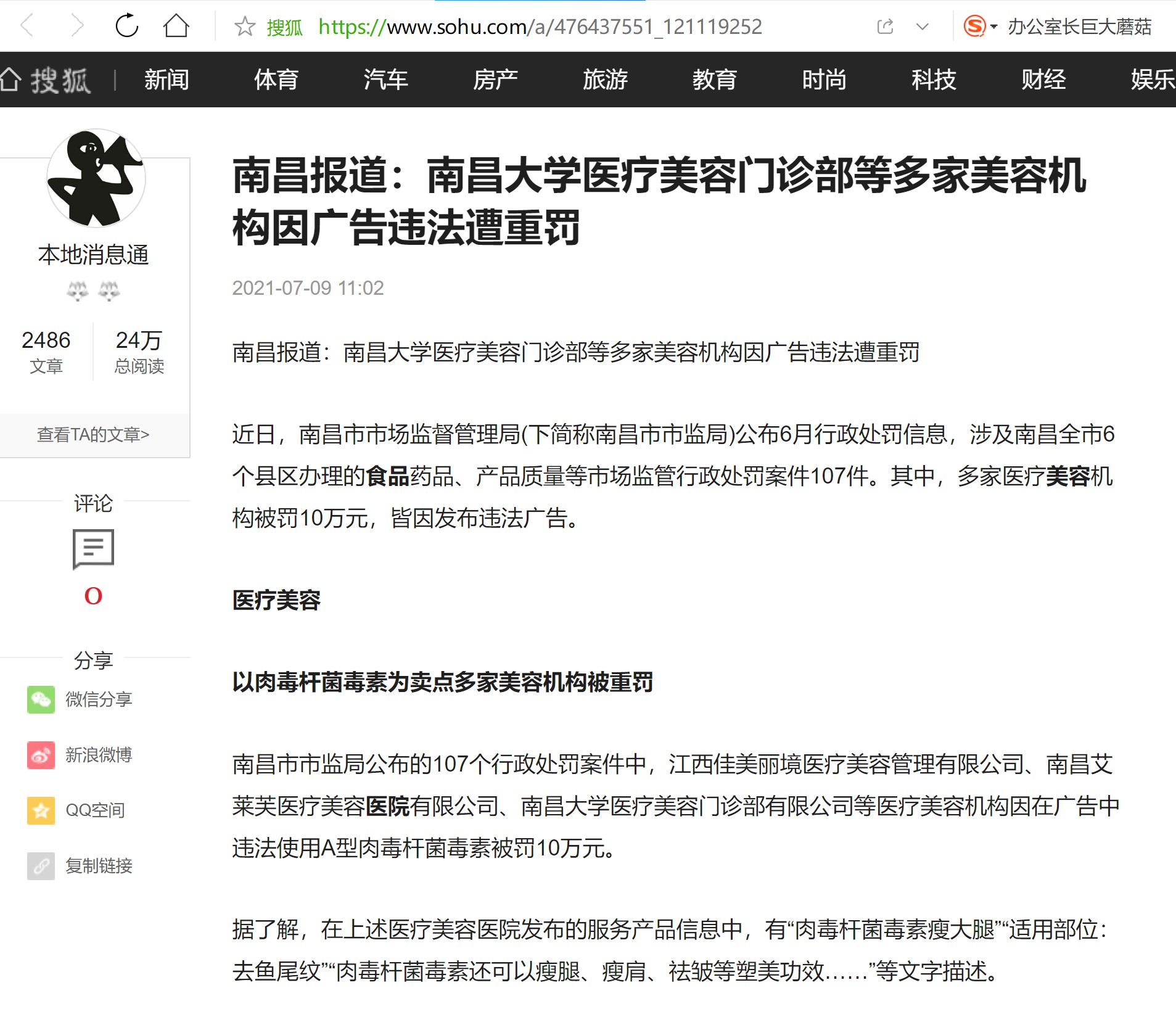Image resolution: width=1176 pixels, height=1009 pixels.
Task: Open the 教育 navigation tab
Action: tap(715, 80)
